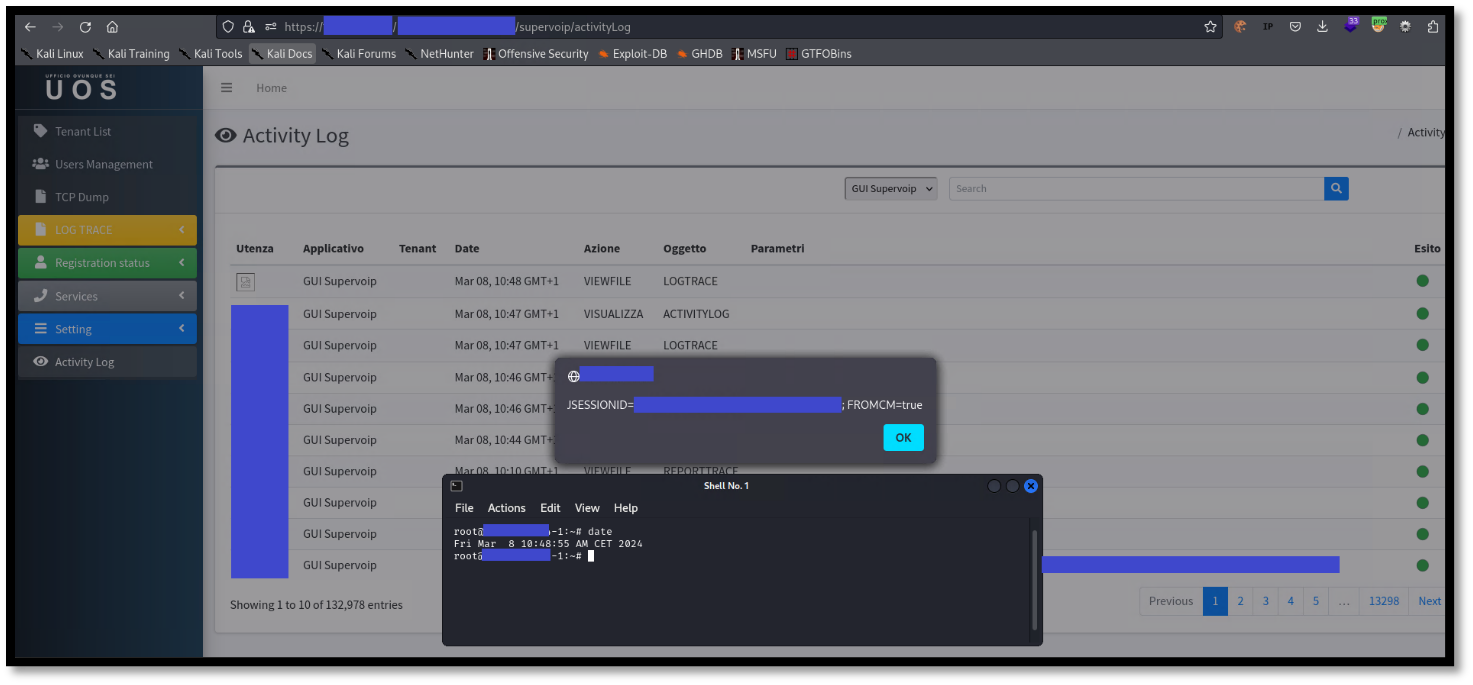Viewport: 1473px width, 685px height.
Task: Click the padlock site security icon
Action: click(249, 27)
